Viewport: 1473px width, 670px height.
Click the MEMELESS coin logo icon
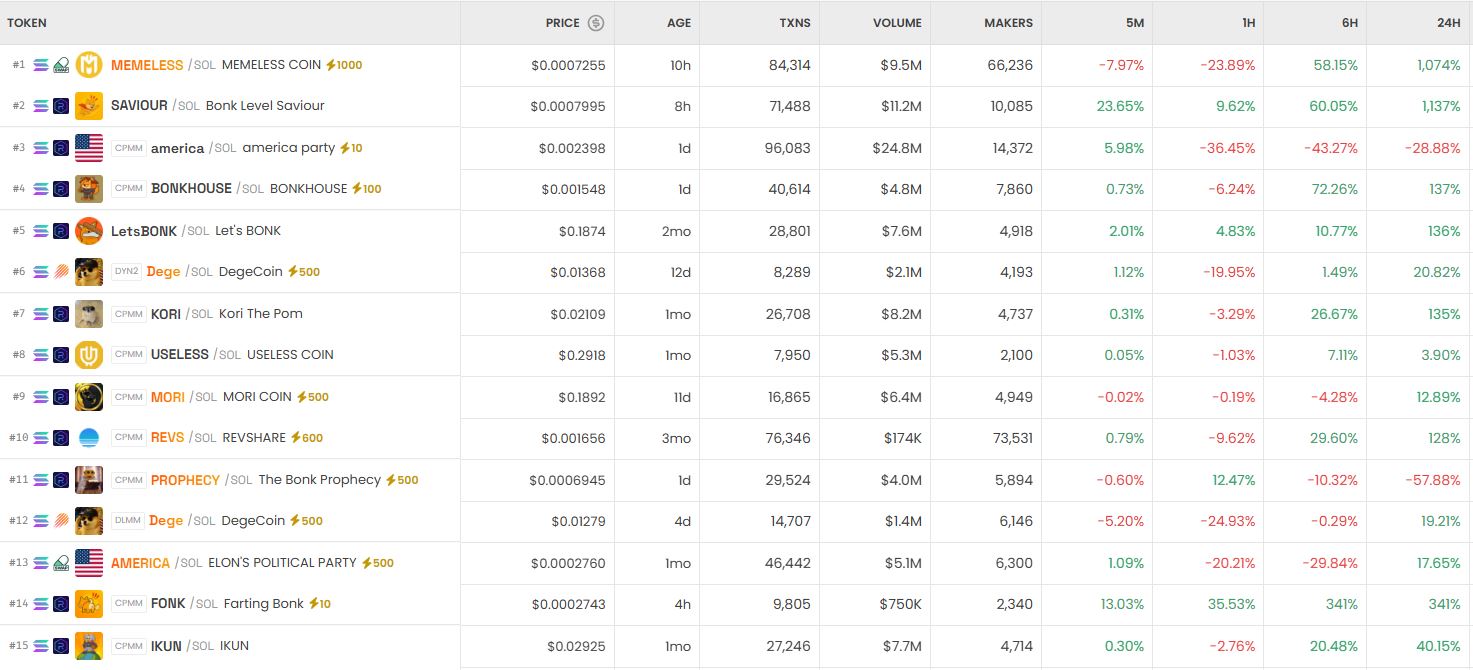pyautogui.click(x=89, y=65)
